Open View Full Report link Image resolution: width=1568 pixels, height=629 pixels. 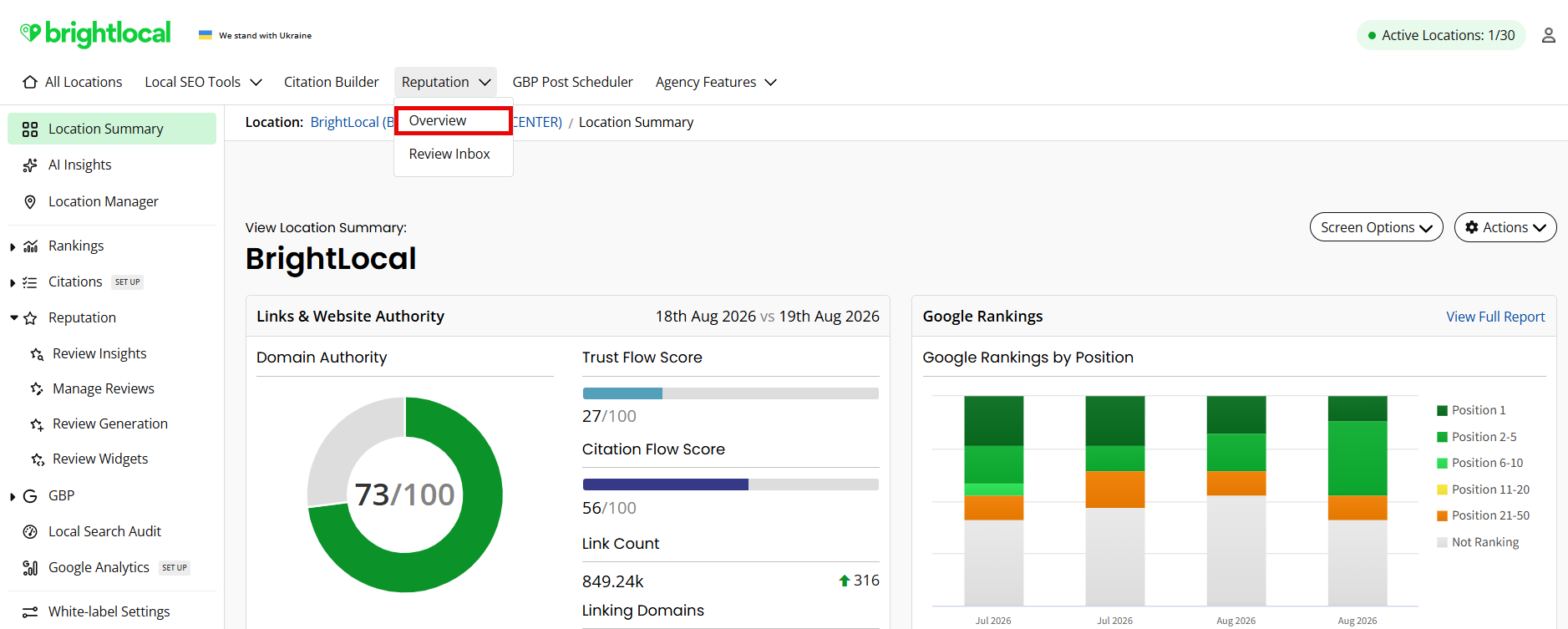[1495, 317]
